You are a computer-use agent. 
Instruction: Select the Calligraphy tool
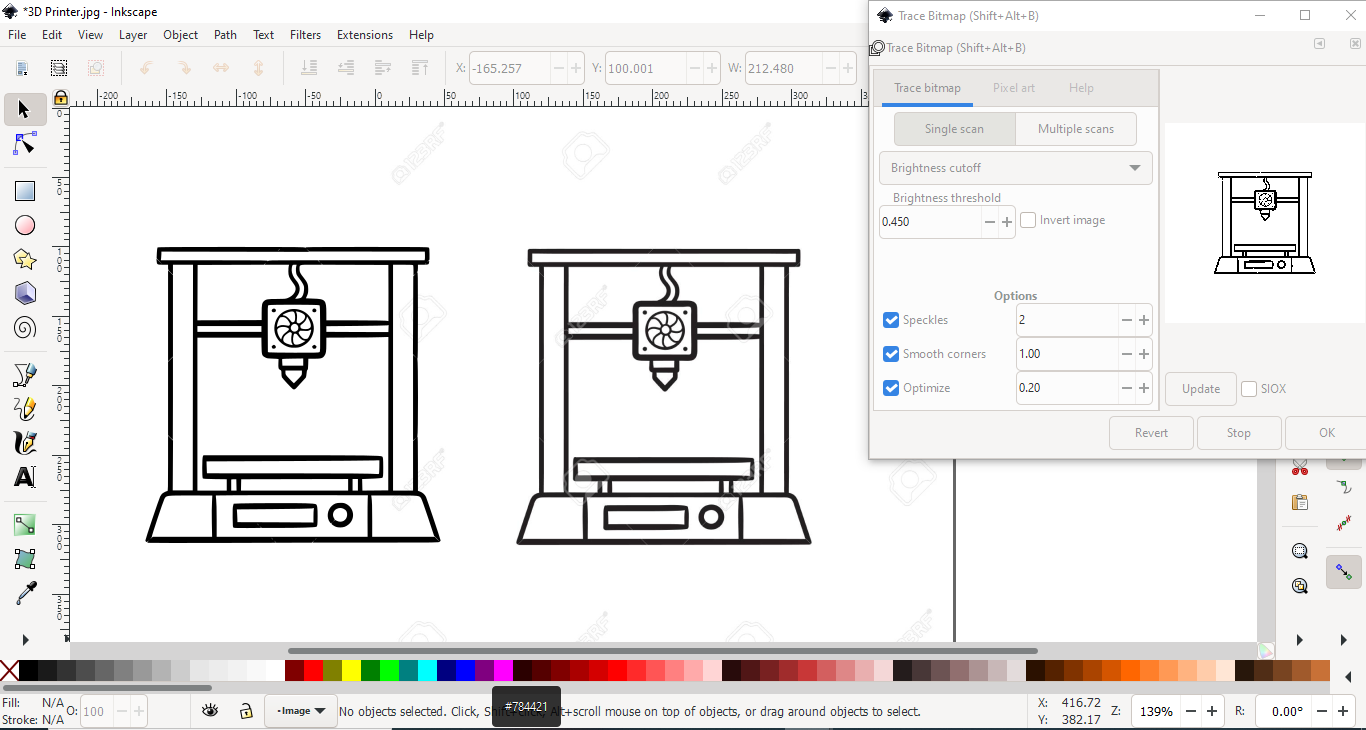coord(23,443)
